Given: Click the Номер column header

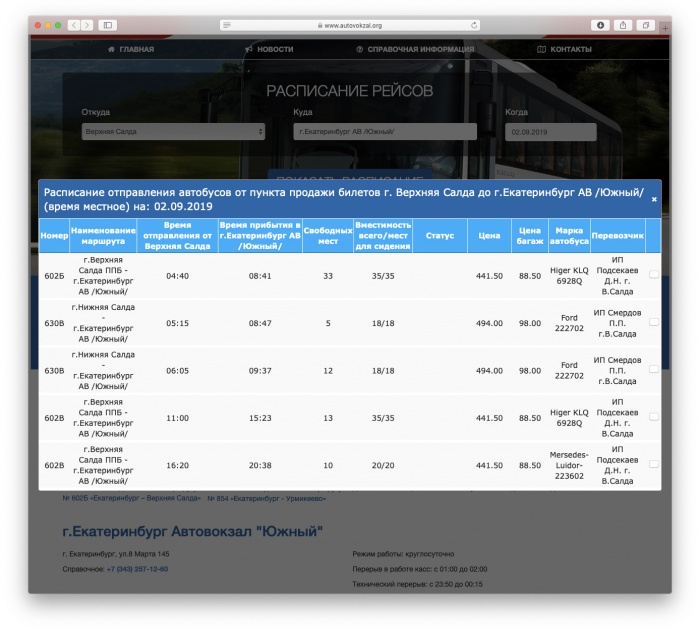Looking at the screenshot, I should pyautogui.click(x=54, y=236).
